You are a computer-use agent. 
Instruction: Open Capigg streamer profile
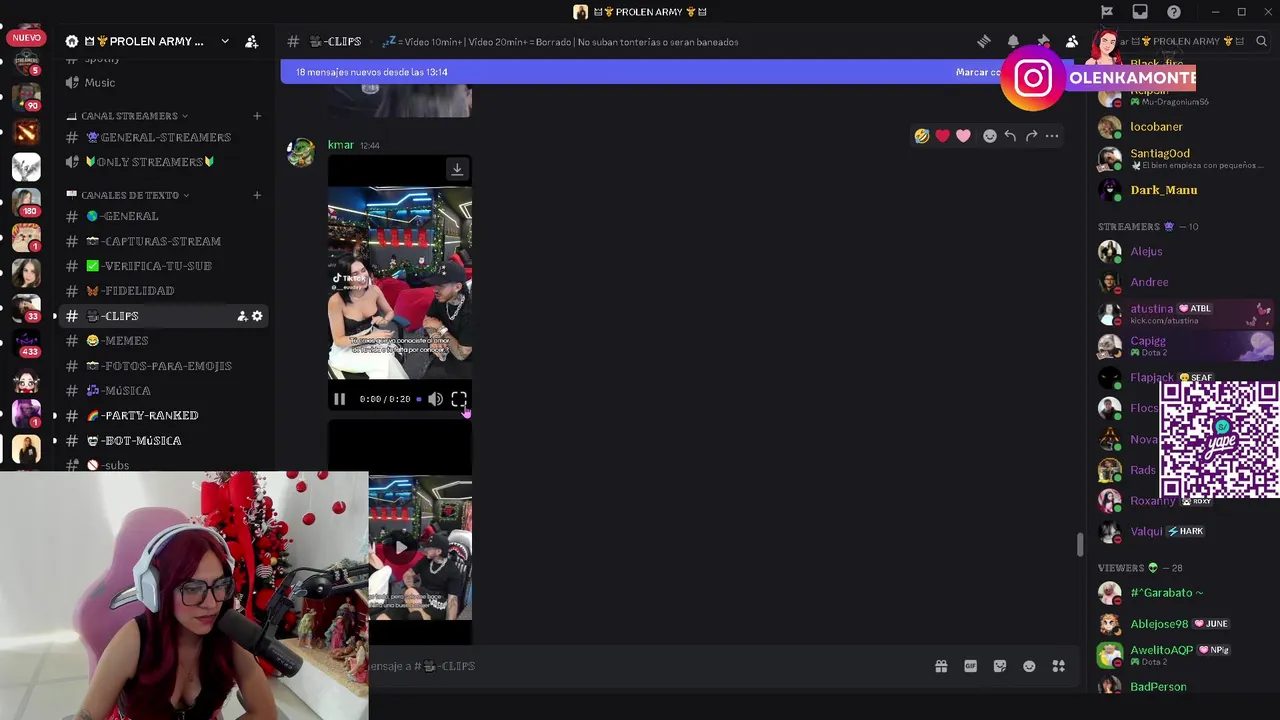coord(1148,341)
